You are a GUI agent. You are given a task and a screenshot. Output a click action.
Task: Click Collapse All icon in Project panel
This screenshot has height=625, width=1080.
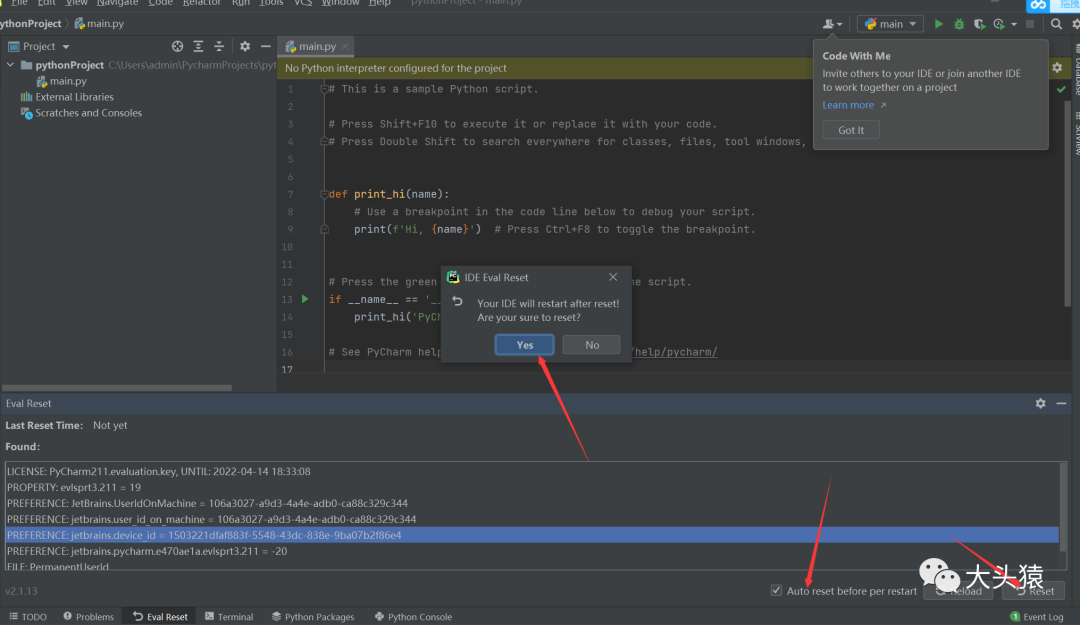pos(219,46)
